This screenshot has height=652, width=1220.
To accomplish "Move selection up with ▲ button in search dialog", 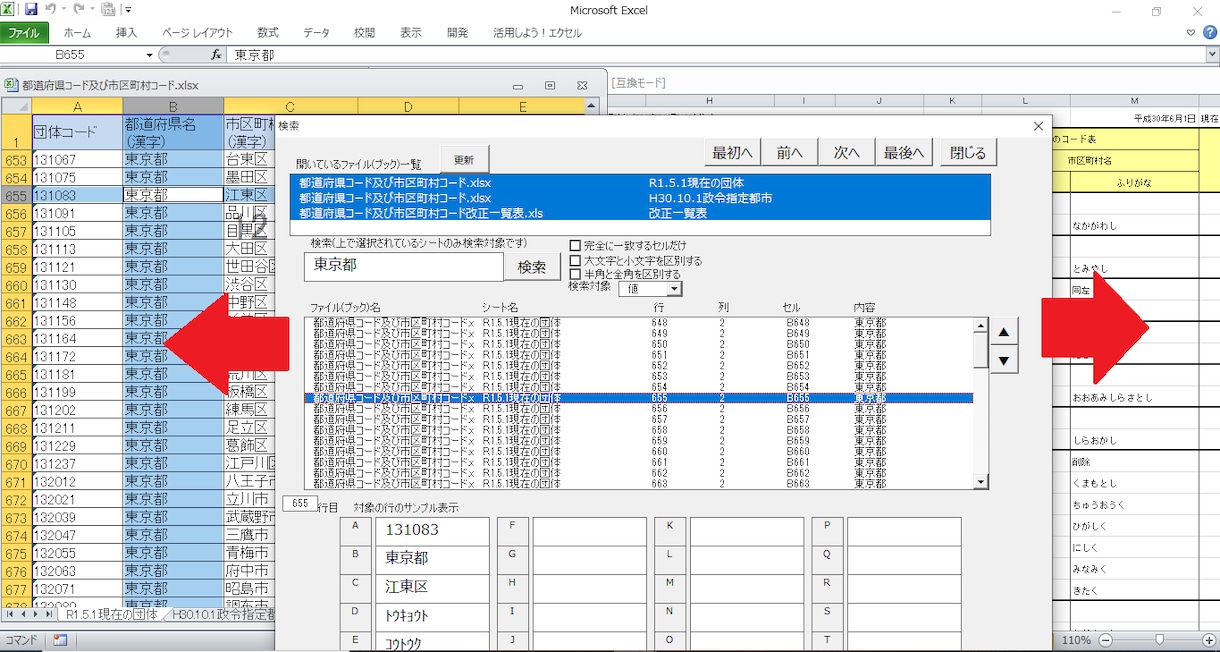I will point(1004,332).
